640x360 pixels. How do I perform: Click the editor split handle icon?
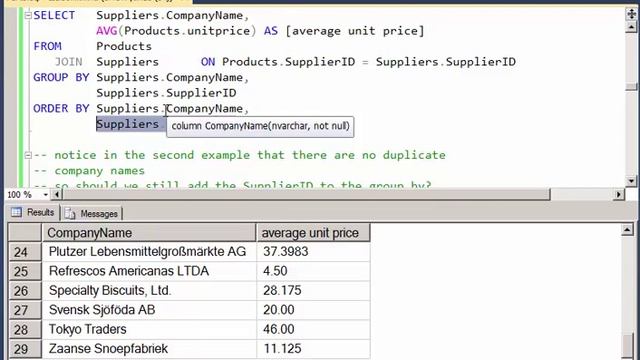631,14
